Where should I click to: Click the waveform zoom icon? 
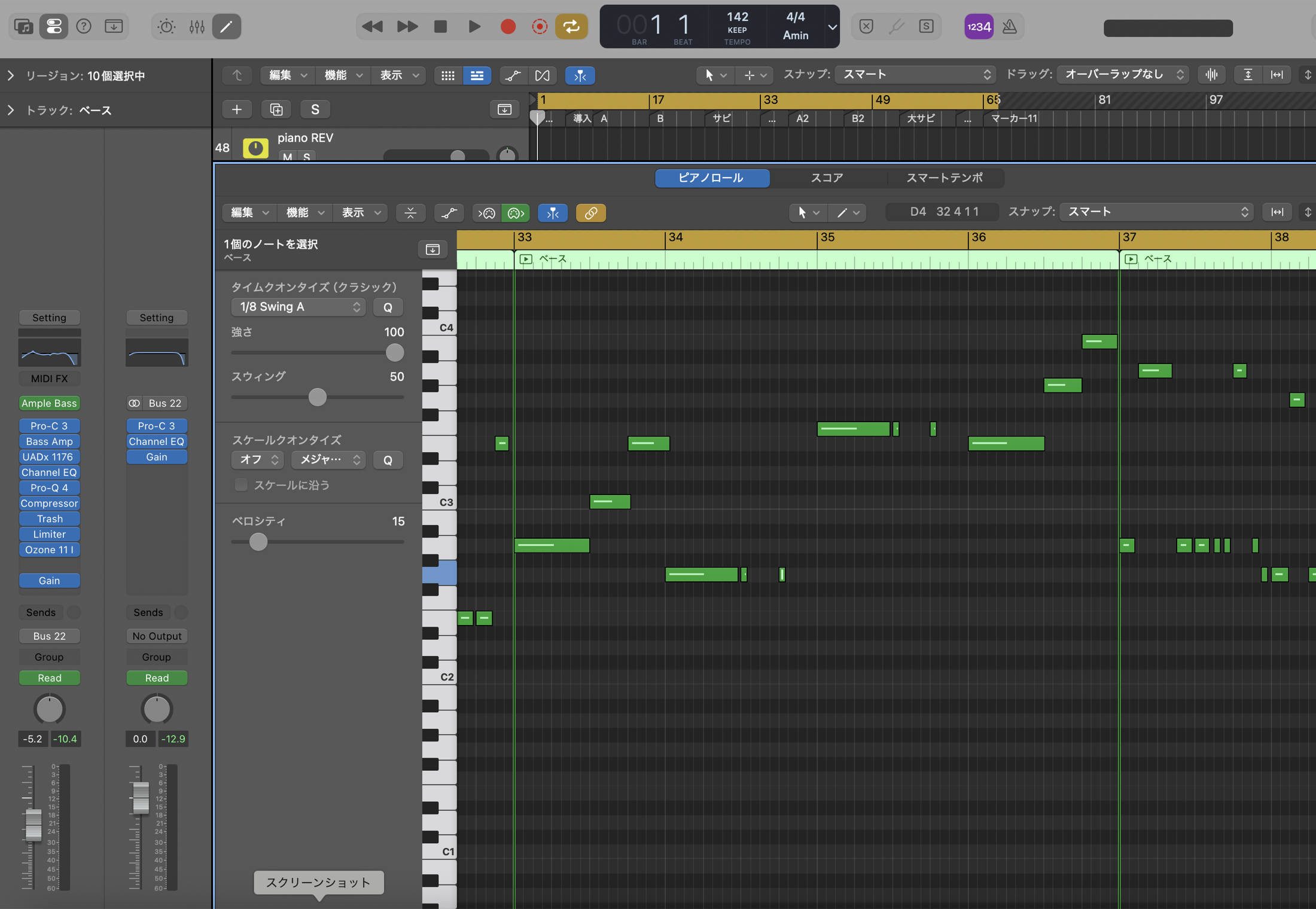pyautogui.click(x=1212, y=75)
